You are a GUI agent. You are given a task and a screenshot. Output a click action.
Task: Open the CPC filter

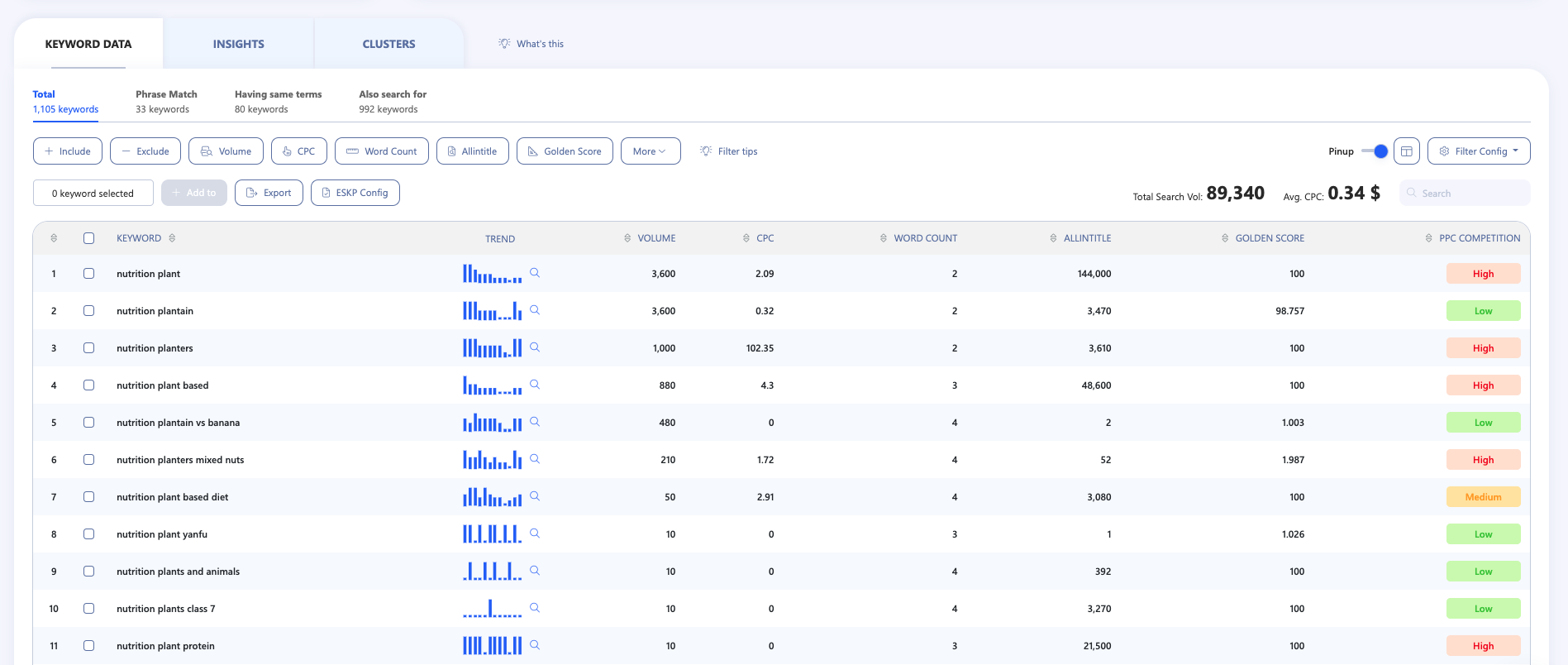coord(298,151)
